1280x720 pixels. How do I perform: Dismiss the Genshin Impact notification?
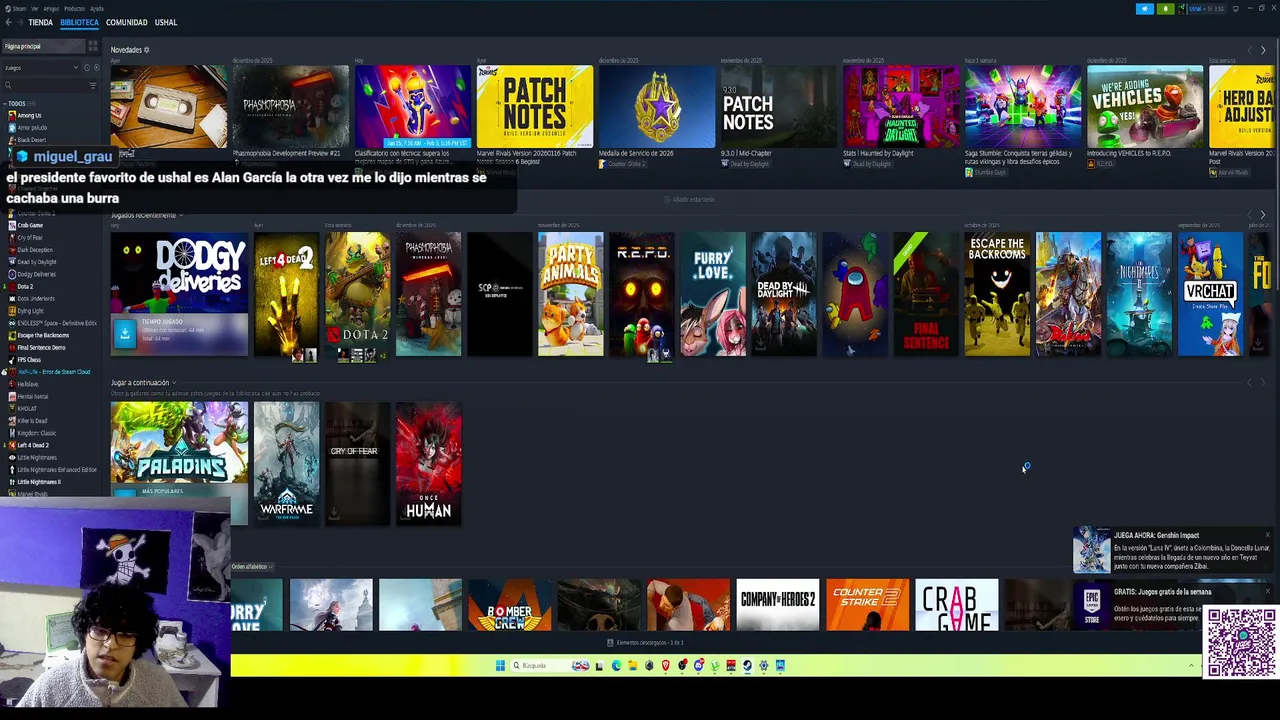pos(1267,535)
